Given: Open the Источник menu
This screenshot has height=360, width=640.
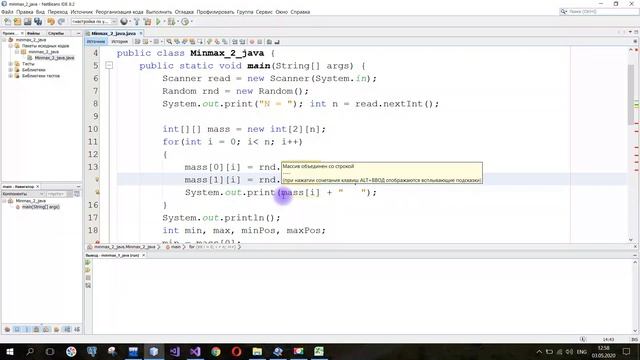Looking at the screenshot, I should tap(82, 12).
